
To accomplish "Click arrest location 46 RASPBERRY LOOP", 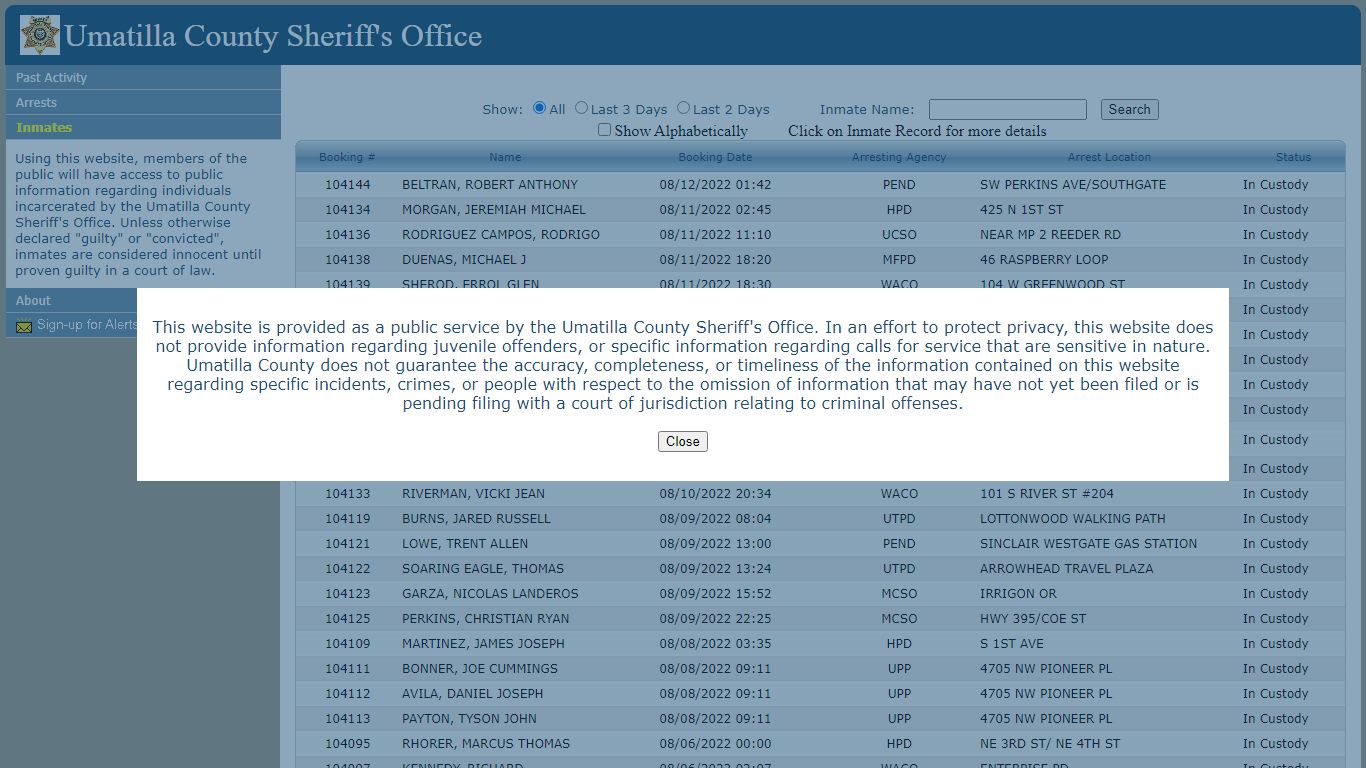I will [1044, 259].
